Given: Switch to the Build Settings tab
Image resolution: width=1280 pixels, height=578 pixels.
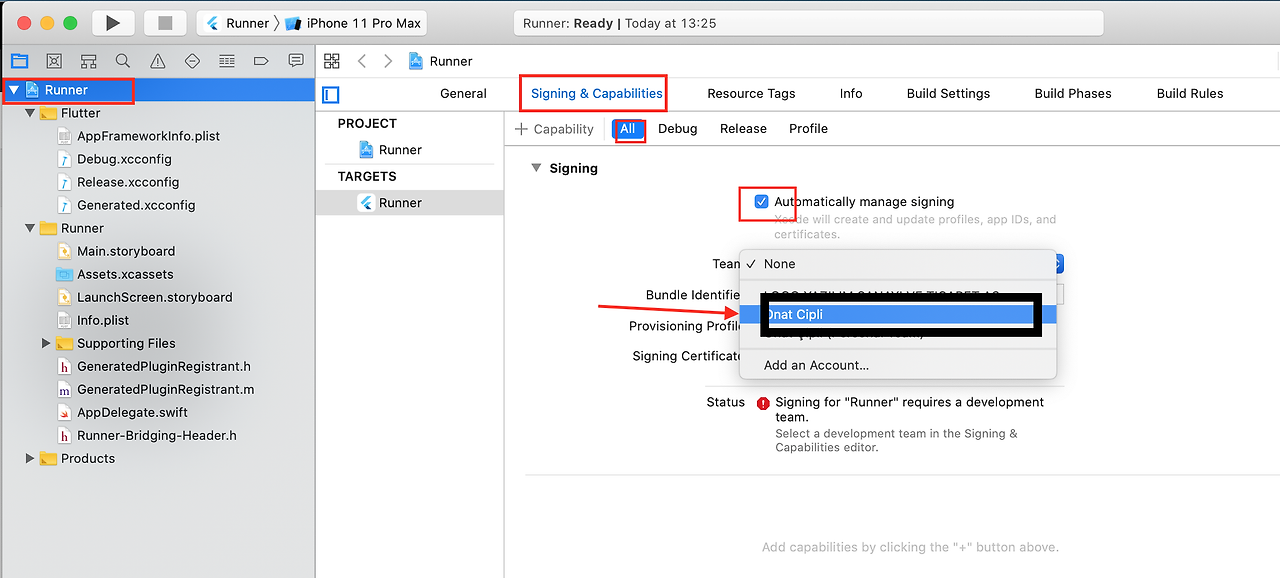Looking at the screenshot, I should pos(948,93).
